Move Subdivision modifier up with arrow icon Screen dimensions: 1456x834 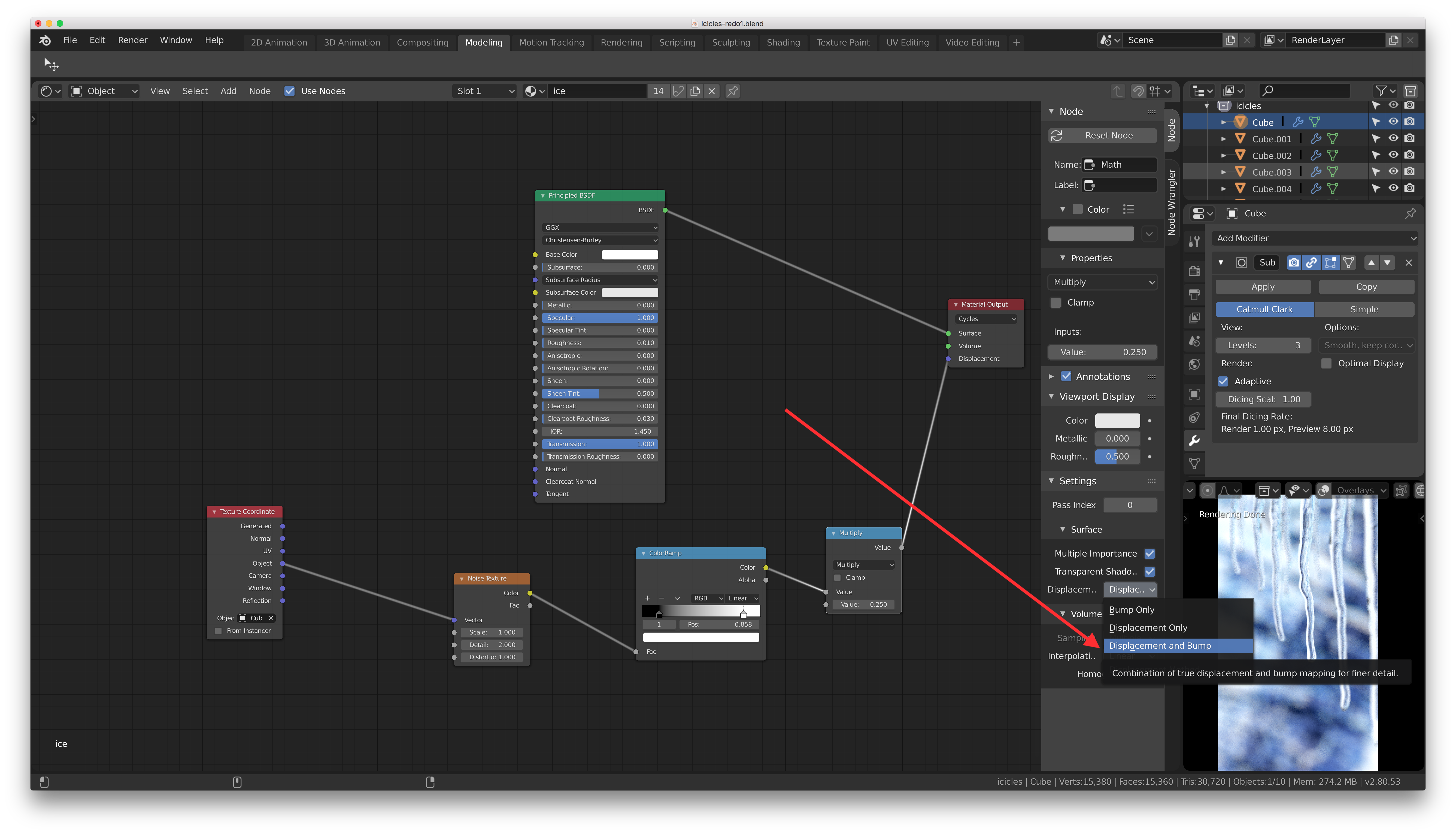1371,263
